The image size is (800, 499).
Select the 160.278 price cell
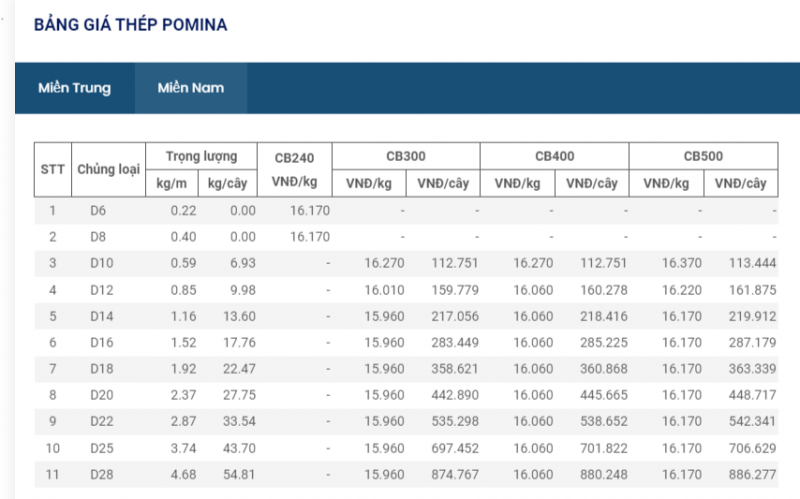click(604, 290)
